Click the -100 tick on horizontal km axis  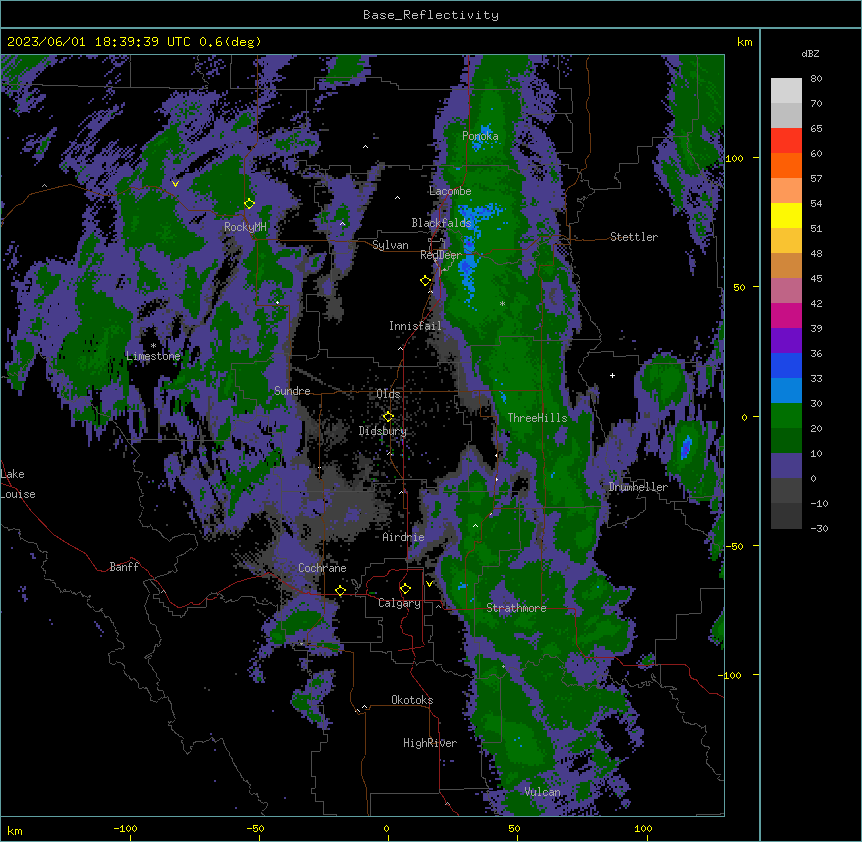[x=125, y=828]
